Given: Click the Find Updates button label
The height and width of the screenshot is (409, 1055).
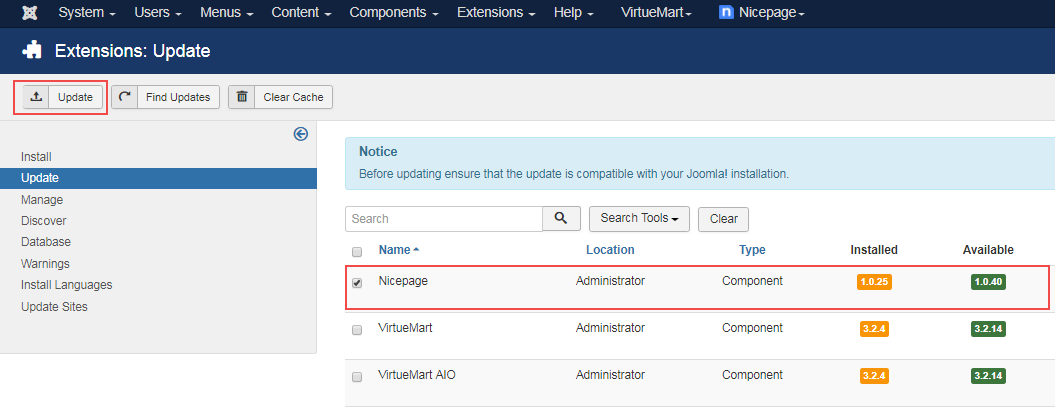Looking at the screenshot, I should pyautogui.click(x=178, y=97).
